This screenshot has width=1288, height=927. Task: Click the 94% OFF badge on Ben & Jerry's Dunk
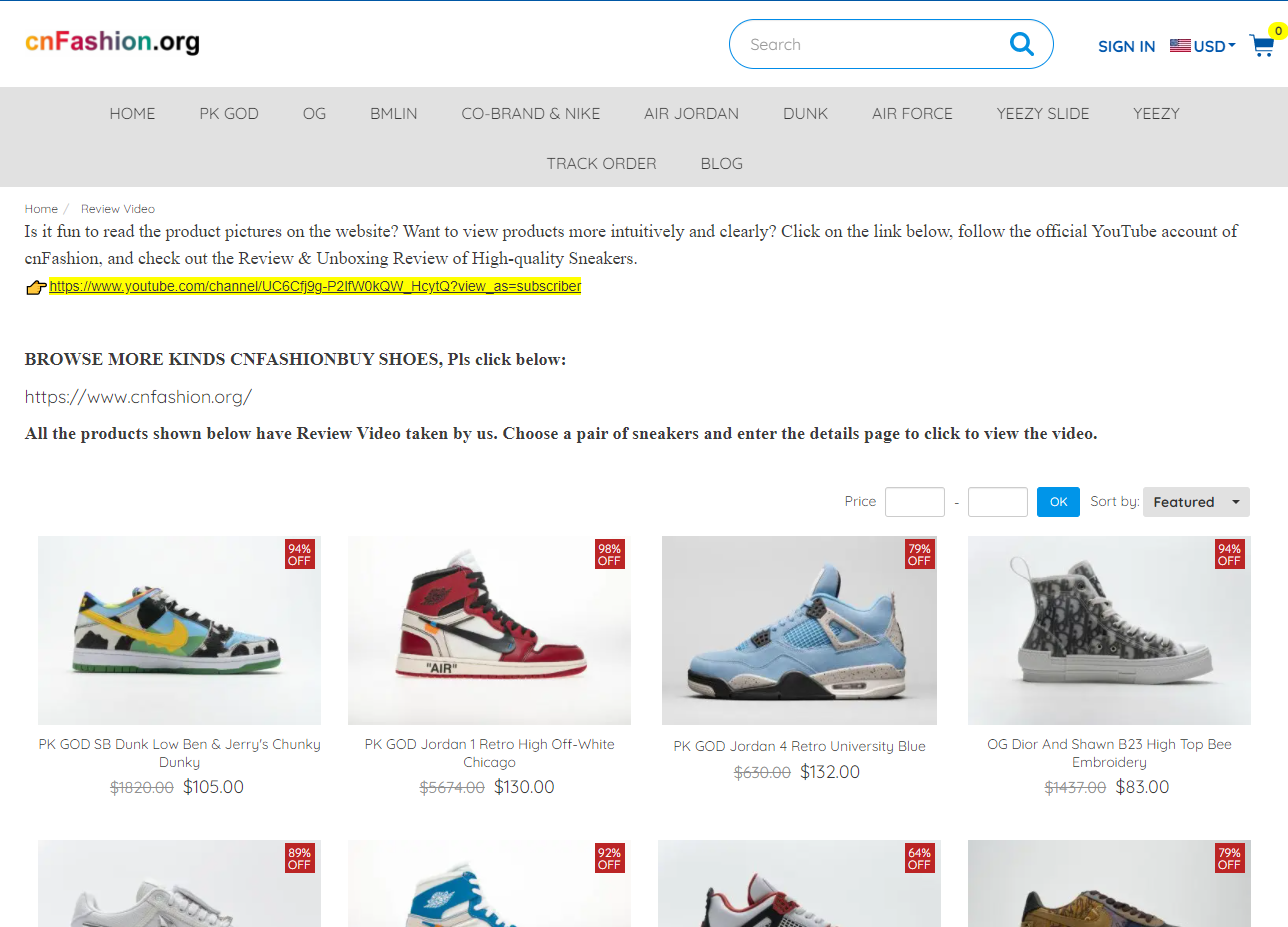pos(299,555)
